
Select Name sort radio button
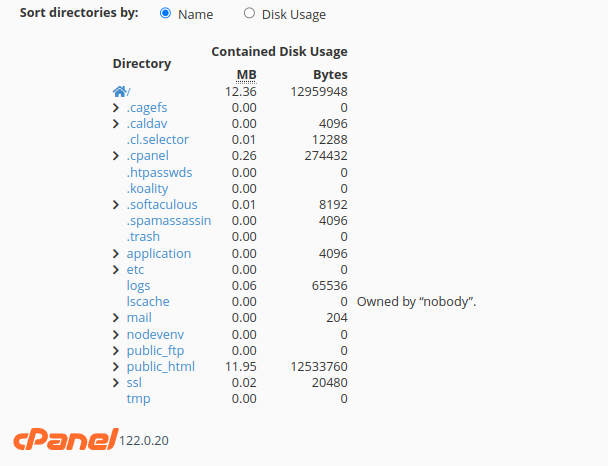coord(166,13)
